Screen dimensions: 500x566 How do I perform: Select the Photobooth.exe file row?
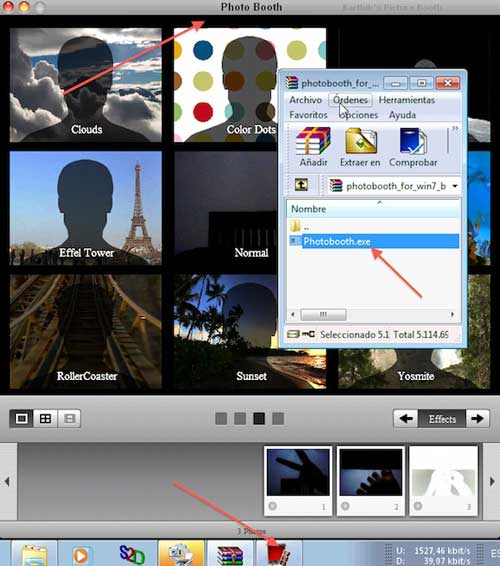pyautogui.click(x=374, y=241)
